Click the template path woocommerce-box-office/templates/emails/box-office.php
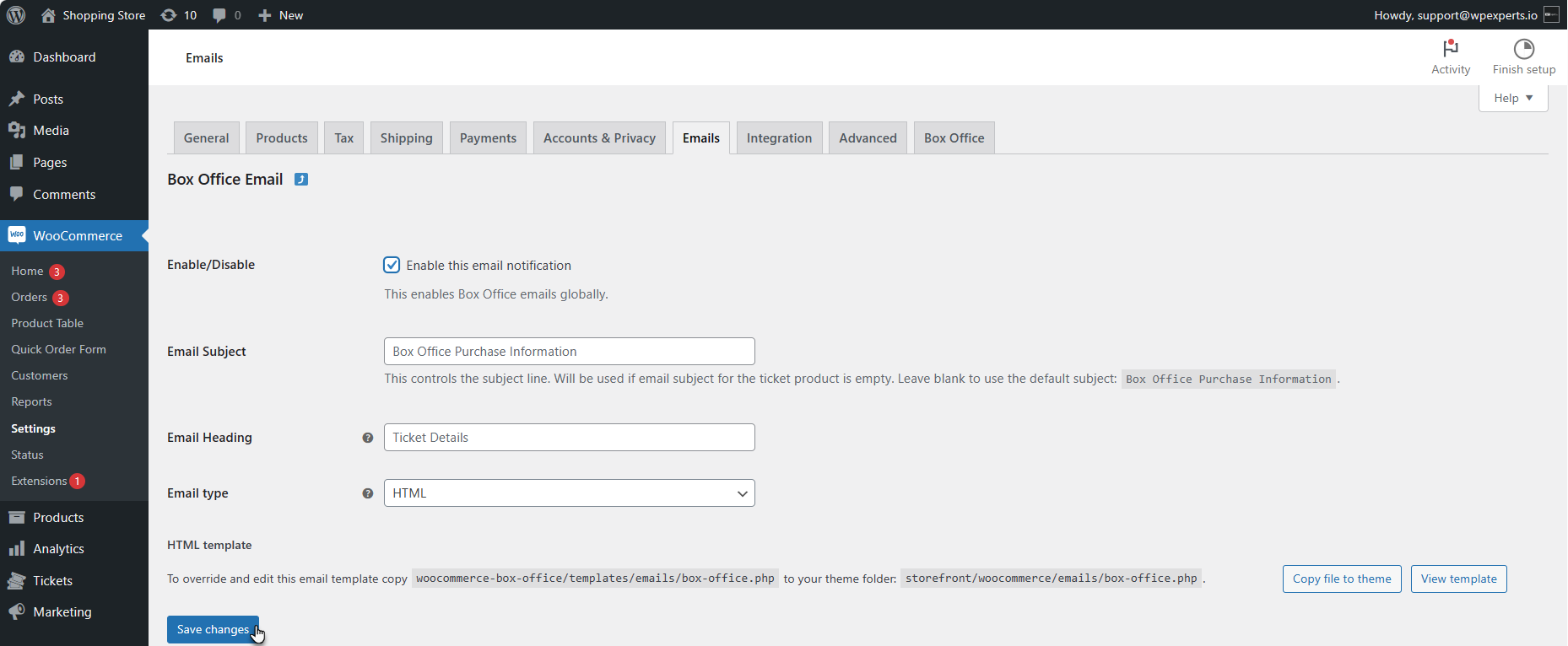The width and height of the screenshot is (1568, 646). tap(596, 579)
